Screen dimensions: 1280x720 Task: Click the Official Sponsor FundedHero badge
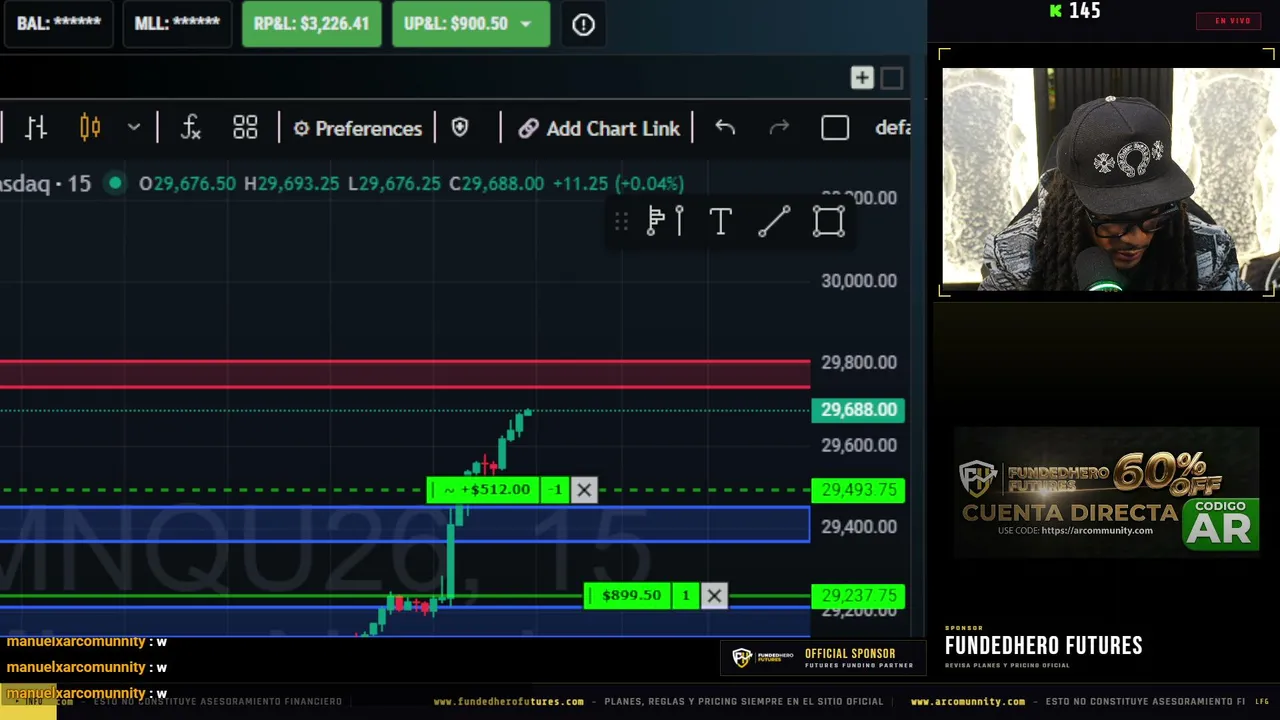pos(822,658)
